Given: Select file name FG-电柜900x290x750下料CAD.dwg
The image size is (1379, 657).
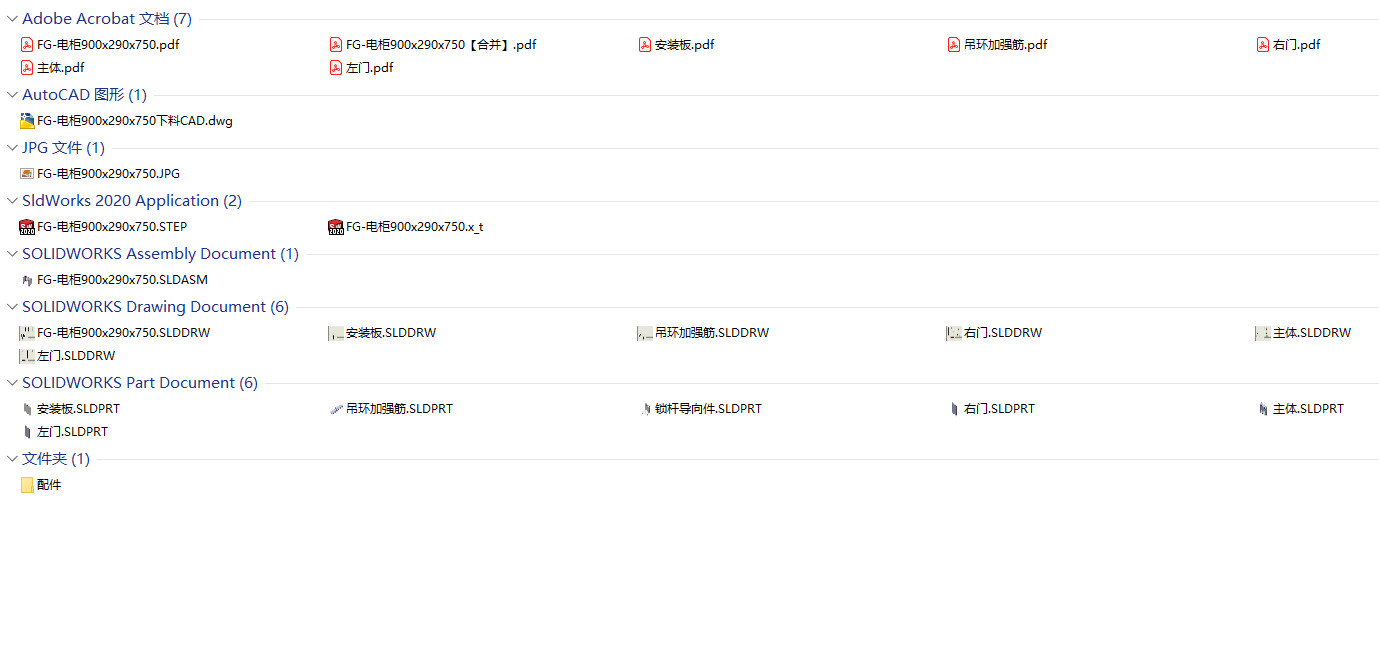Looking at the screenshot, I should [x=135, y=120].
